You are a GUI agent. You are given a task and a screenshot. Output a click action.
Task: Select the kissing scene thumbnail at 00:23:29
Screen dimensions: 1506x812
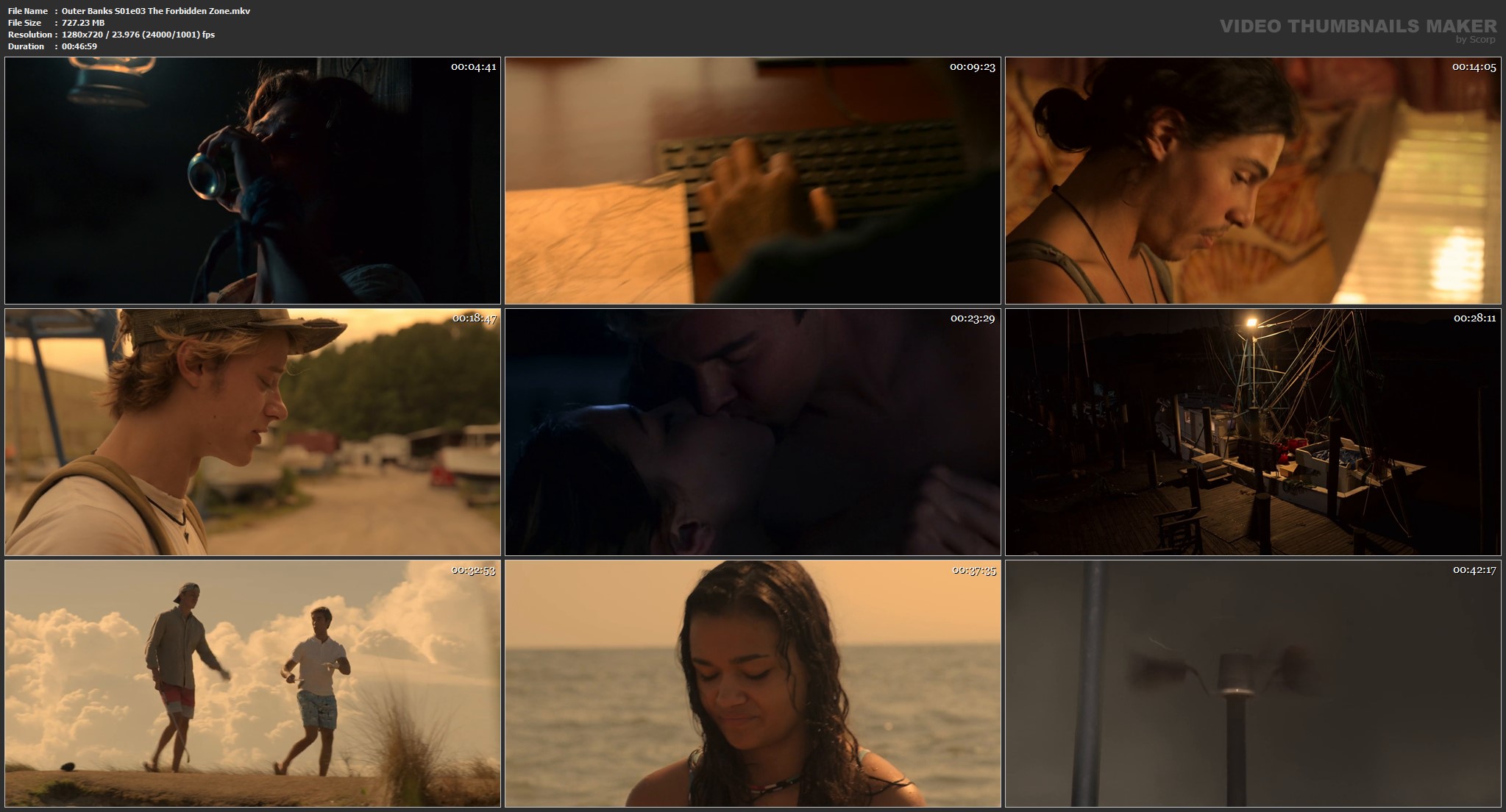pos(753,432)
